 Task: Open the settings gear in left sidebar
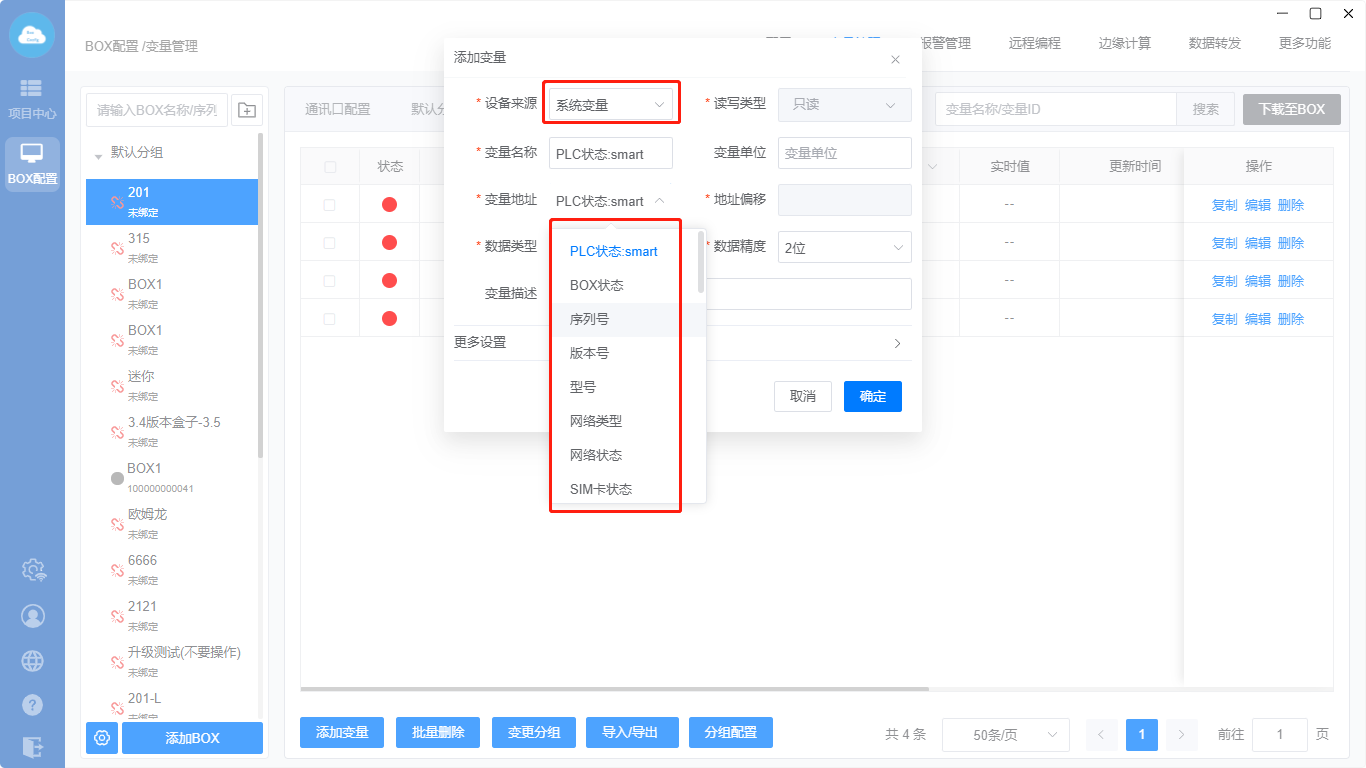(x=33, y=570)
